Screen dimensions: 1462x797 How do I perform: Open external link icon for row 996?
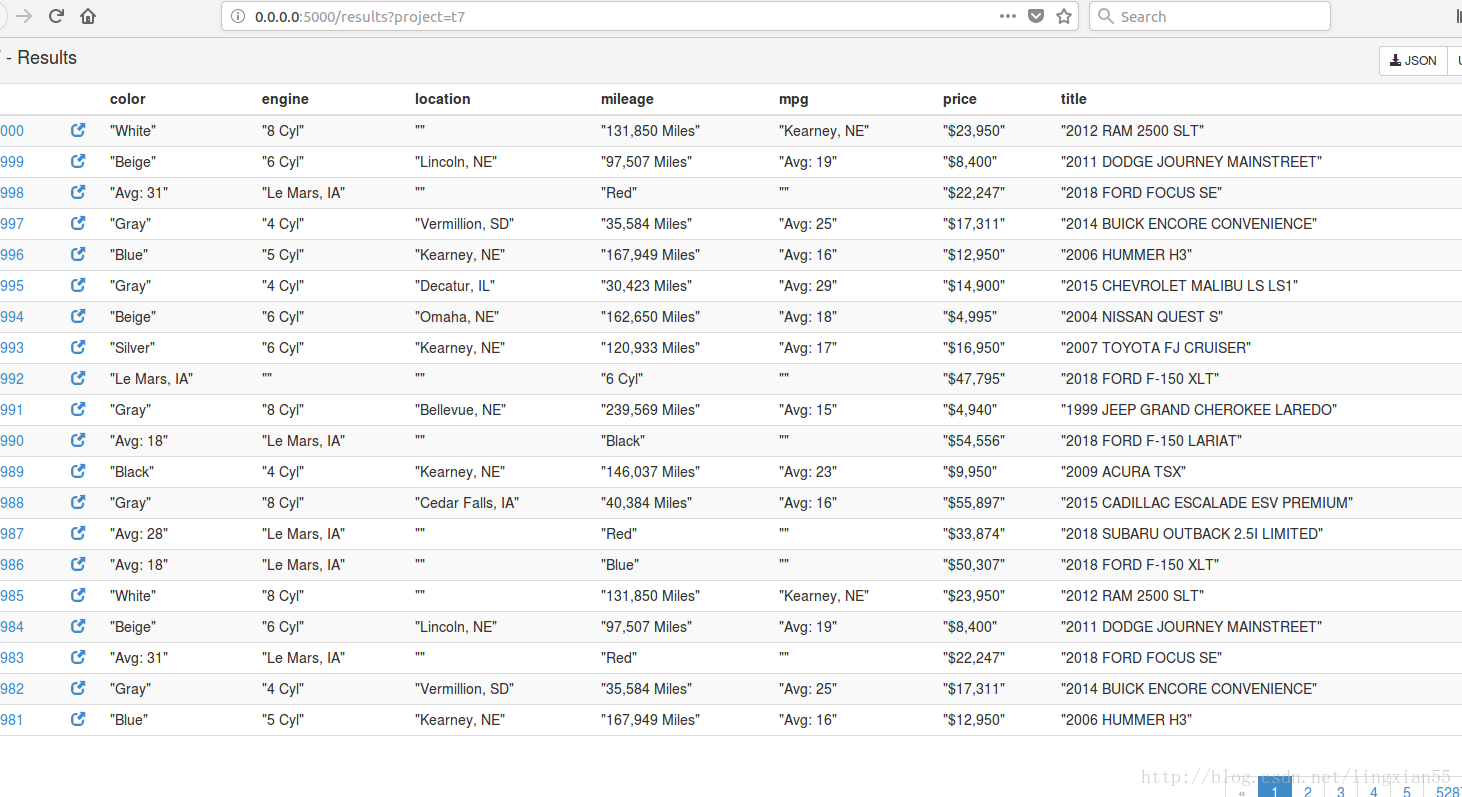pyautogui.click(x=78, y=254)
